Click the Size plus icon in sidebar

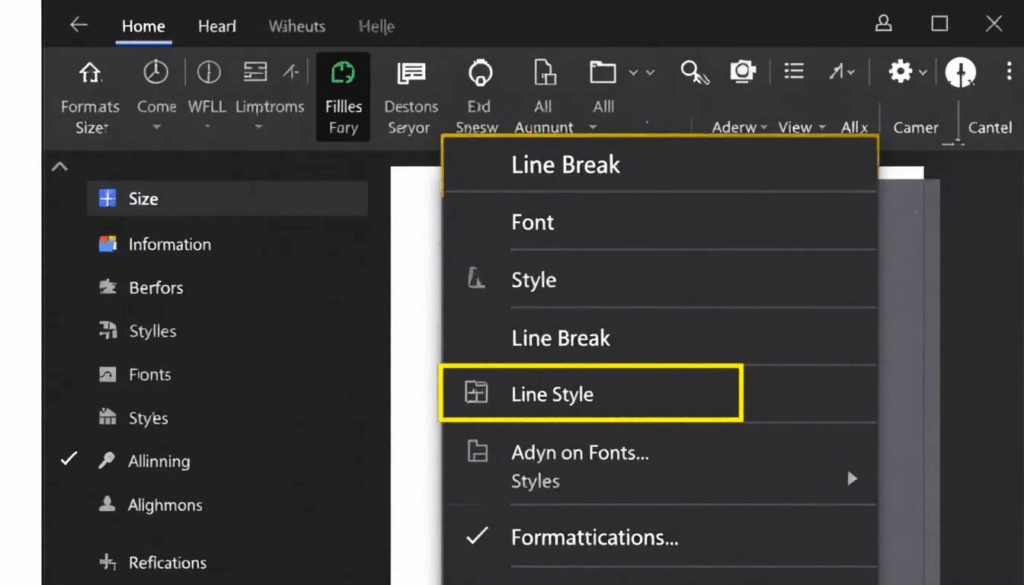click(x=107, y=198)
